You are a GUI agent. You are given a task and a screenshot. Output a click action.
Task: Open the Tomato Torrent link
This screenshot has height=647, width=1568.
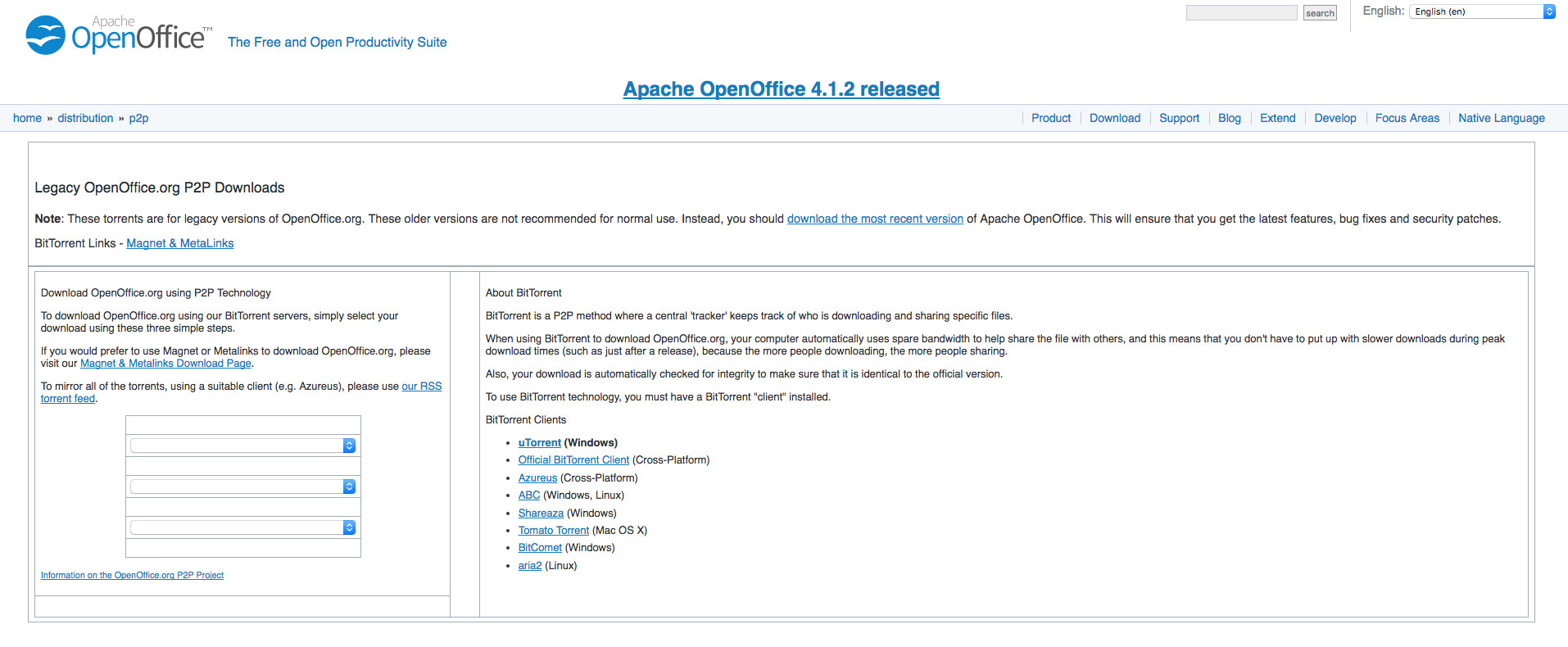pos(554,531)
